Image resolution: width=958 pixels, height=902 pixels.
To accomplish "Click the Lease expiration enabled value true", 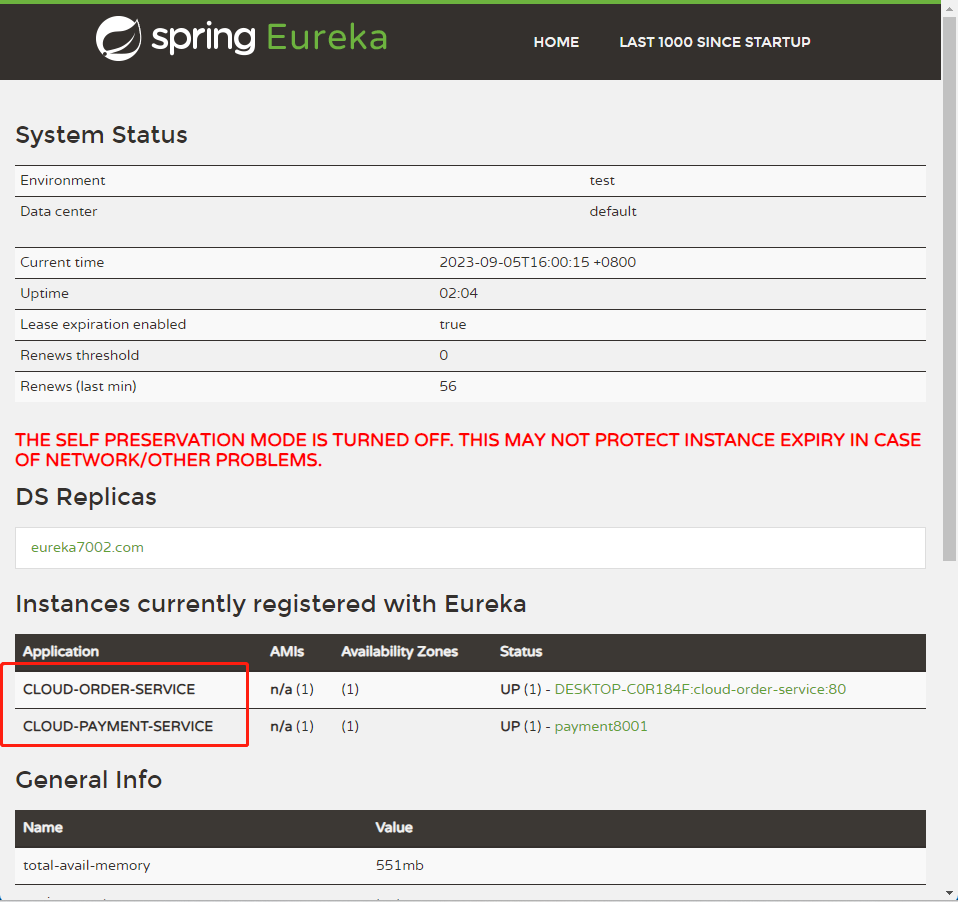I will pyautogui.click(x=453, y=324).
